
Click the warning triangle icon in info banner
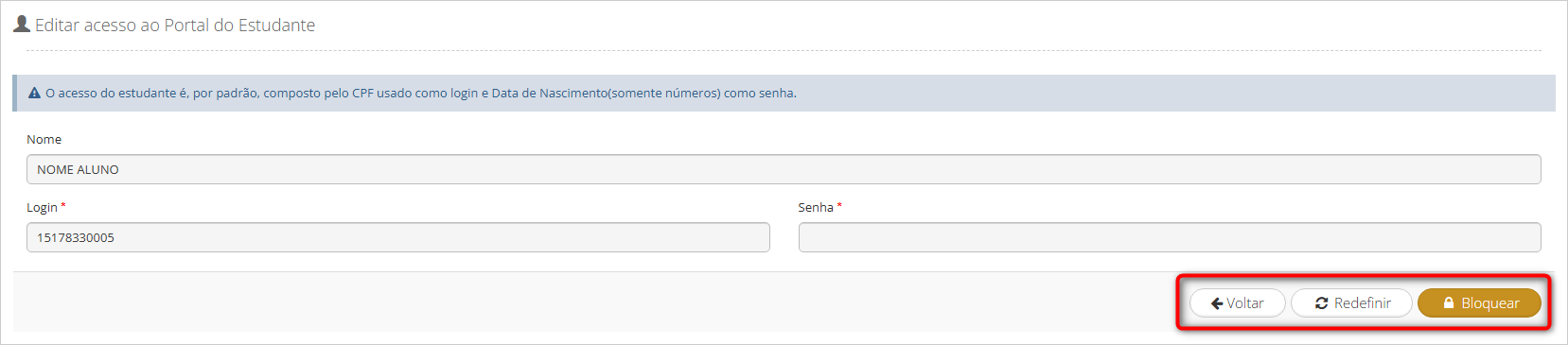tap(34, 93)
